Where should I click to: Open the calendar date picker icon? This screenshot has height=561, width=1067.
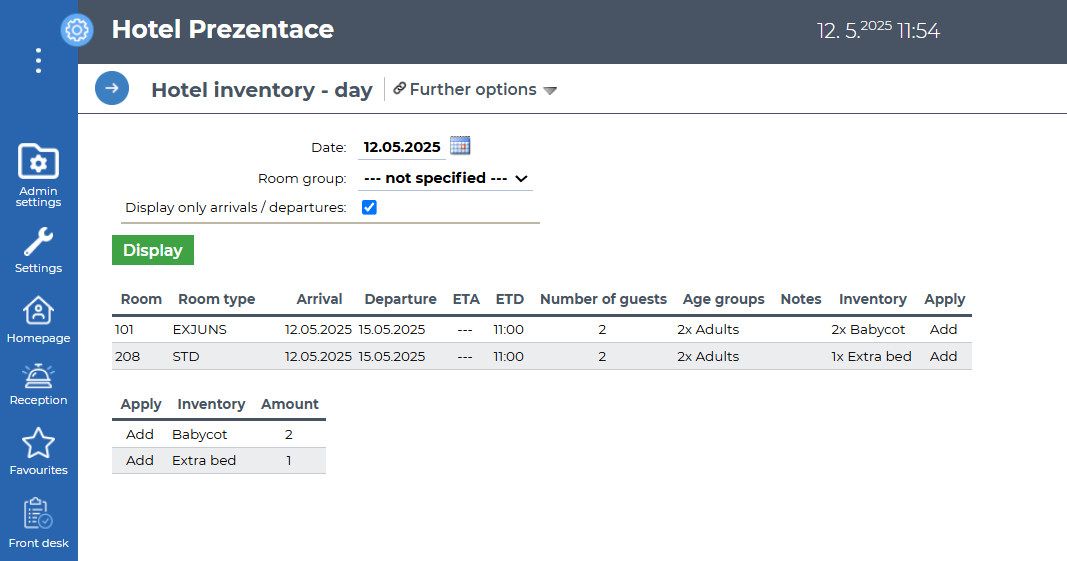click(x=460, y=146)
